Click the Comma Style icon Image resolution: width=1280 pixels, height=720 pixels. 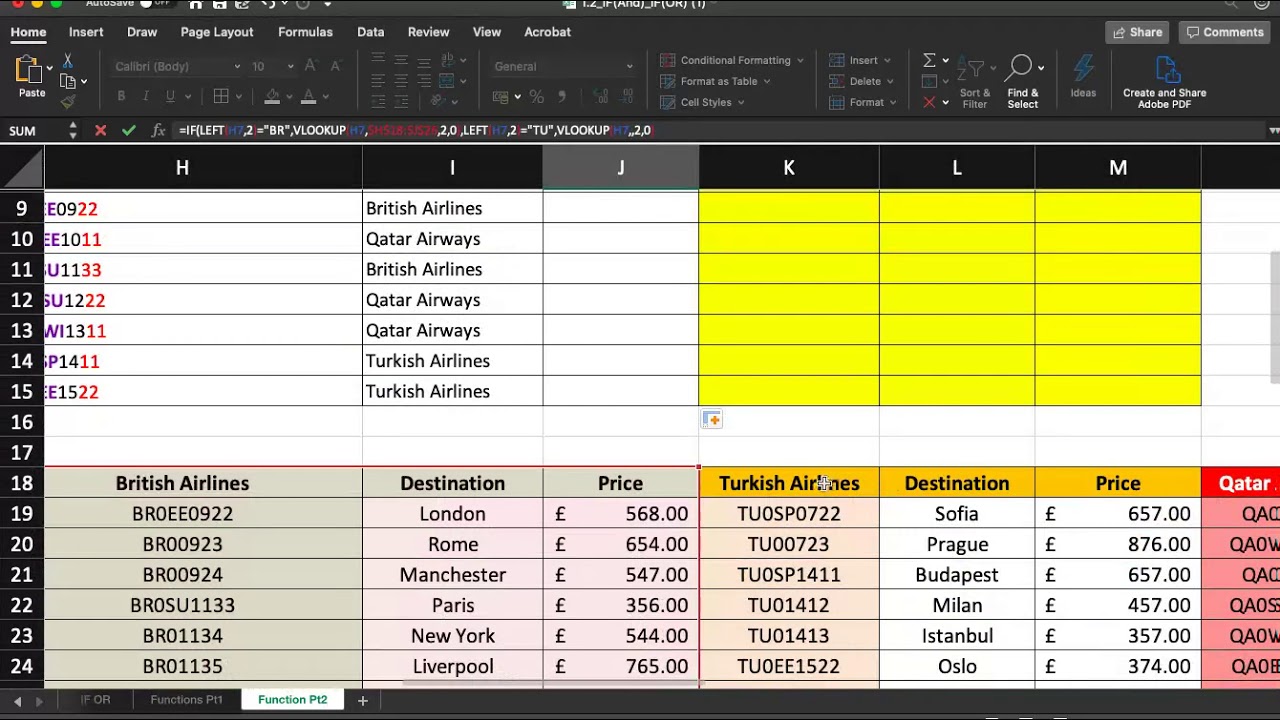pos(562,97)
